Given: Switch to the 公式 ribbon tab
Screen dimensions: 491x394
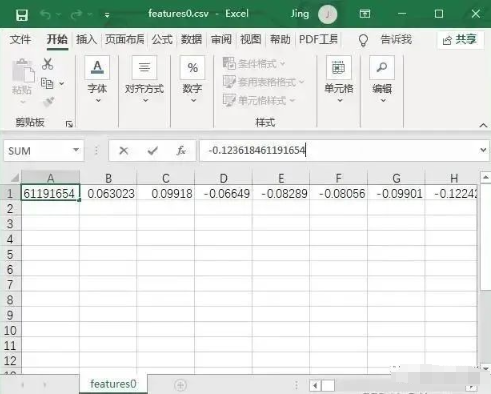Looking at the screenshot, I should pyautogui.click(x=162, y=39).
